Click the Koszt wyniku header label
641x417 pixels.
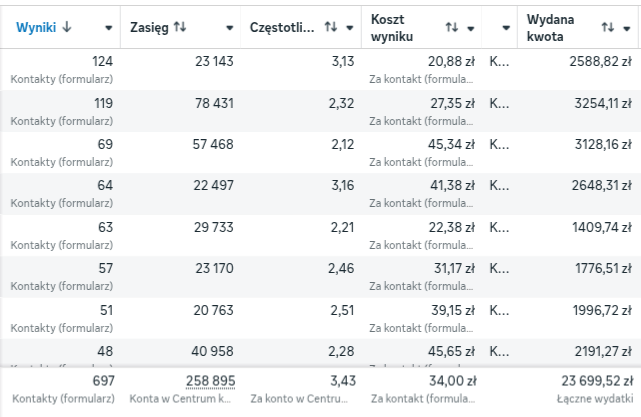(391, 26)
